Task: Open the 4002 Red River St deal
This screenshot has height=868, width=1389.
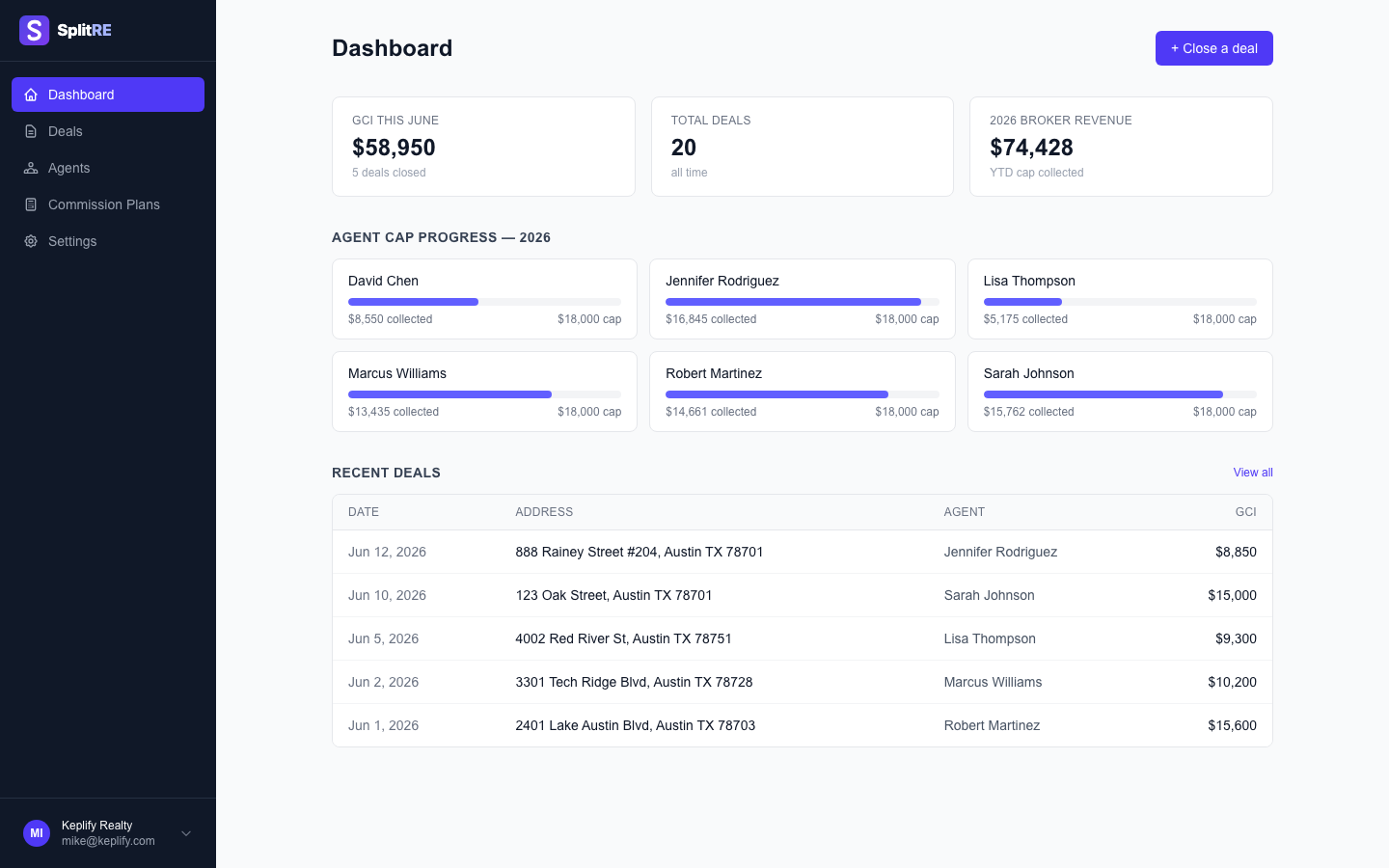Action: coord(803,638)
